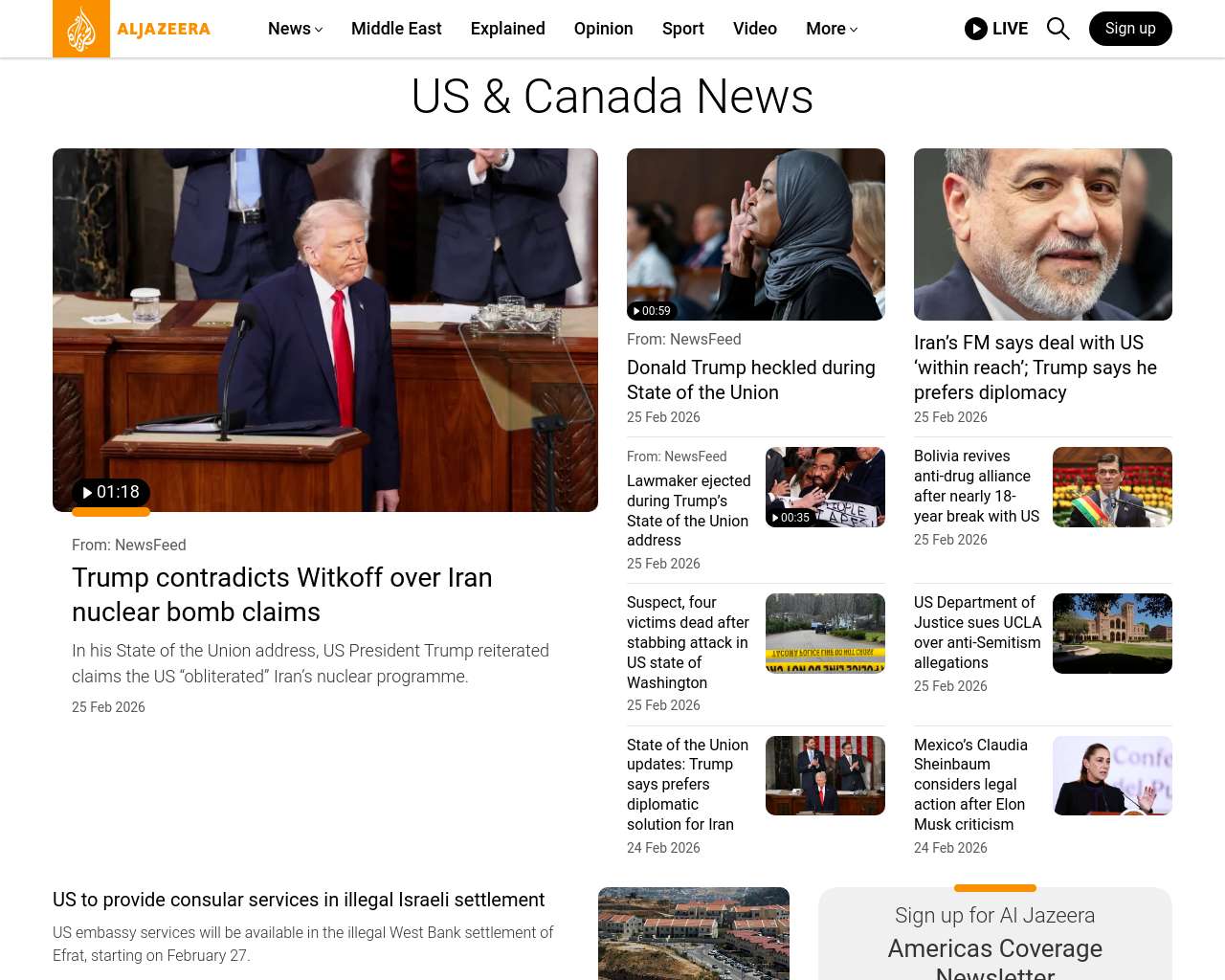Go to the Opinion section
Viewport: 1225px width, 980px height.
603,29
